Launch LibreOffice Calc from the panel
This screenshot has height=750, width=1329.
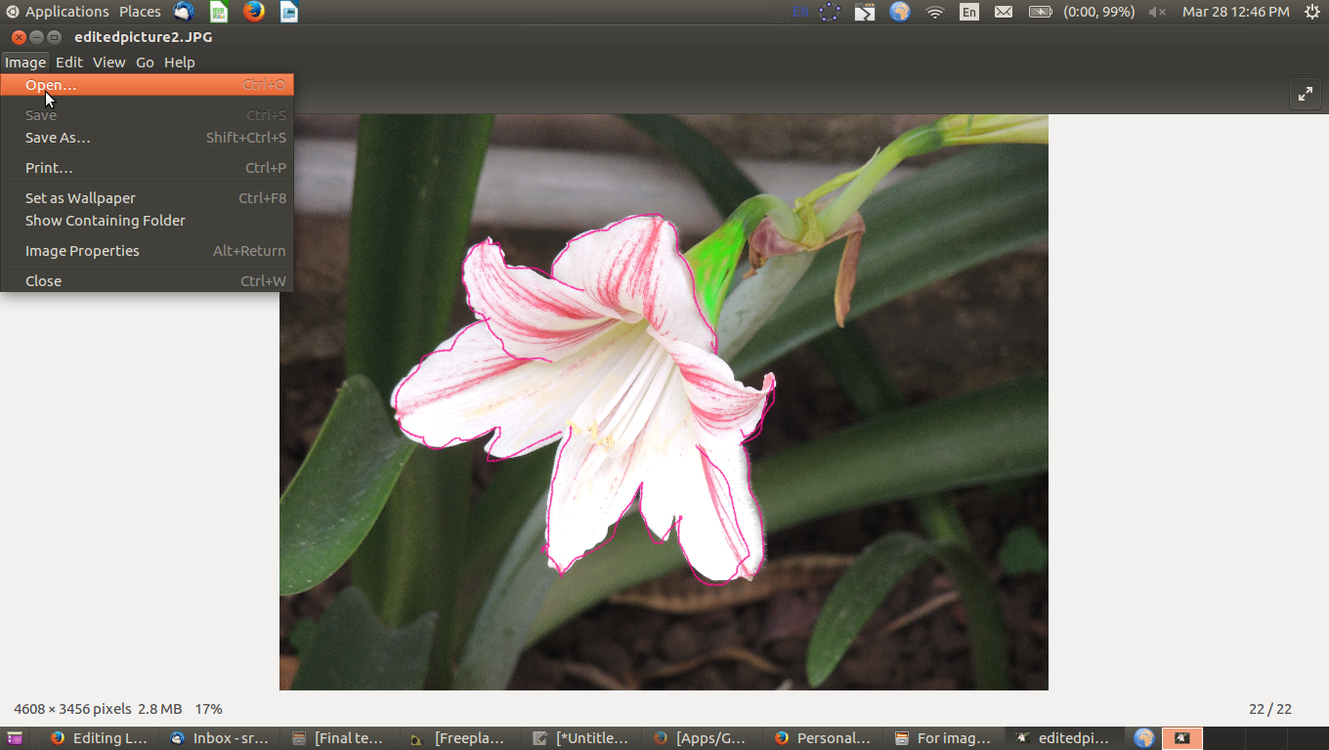tap(219, 11)
